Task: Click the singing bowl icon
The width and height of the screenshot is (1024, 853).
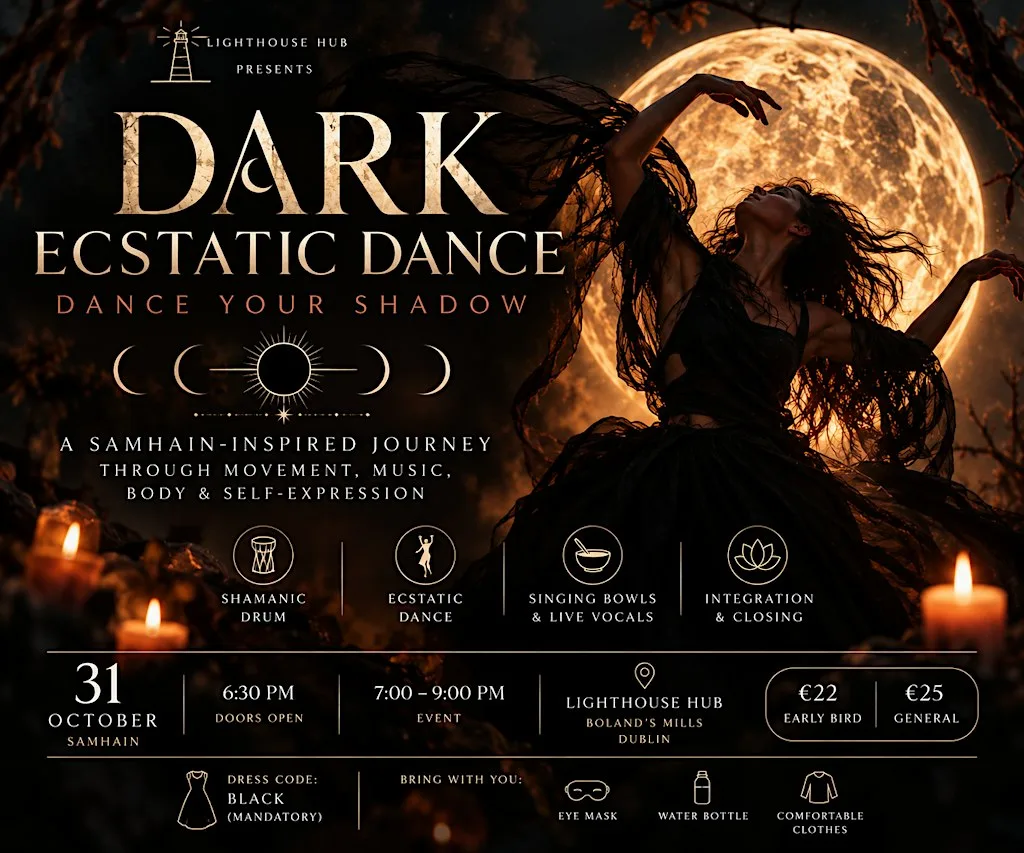Action: point(592,555)
